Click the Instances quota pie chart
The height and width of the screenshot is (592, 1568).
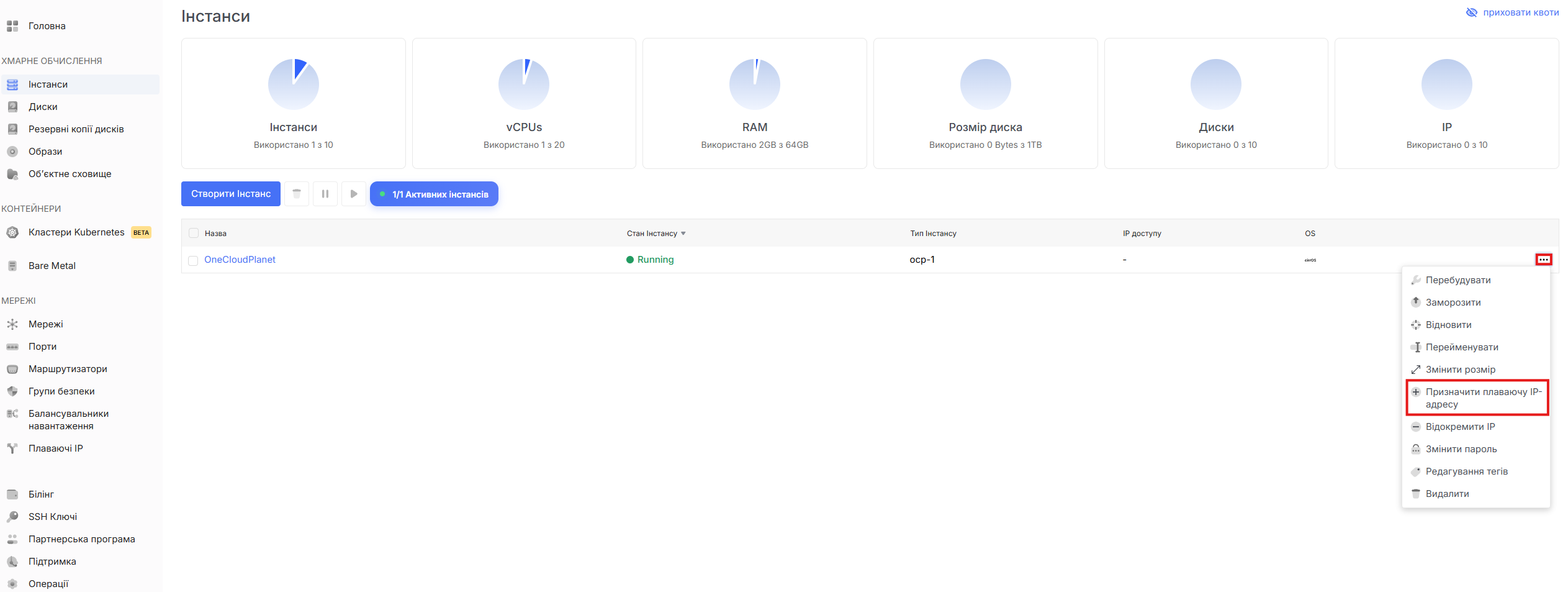[294, 84]
